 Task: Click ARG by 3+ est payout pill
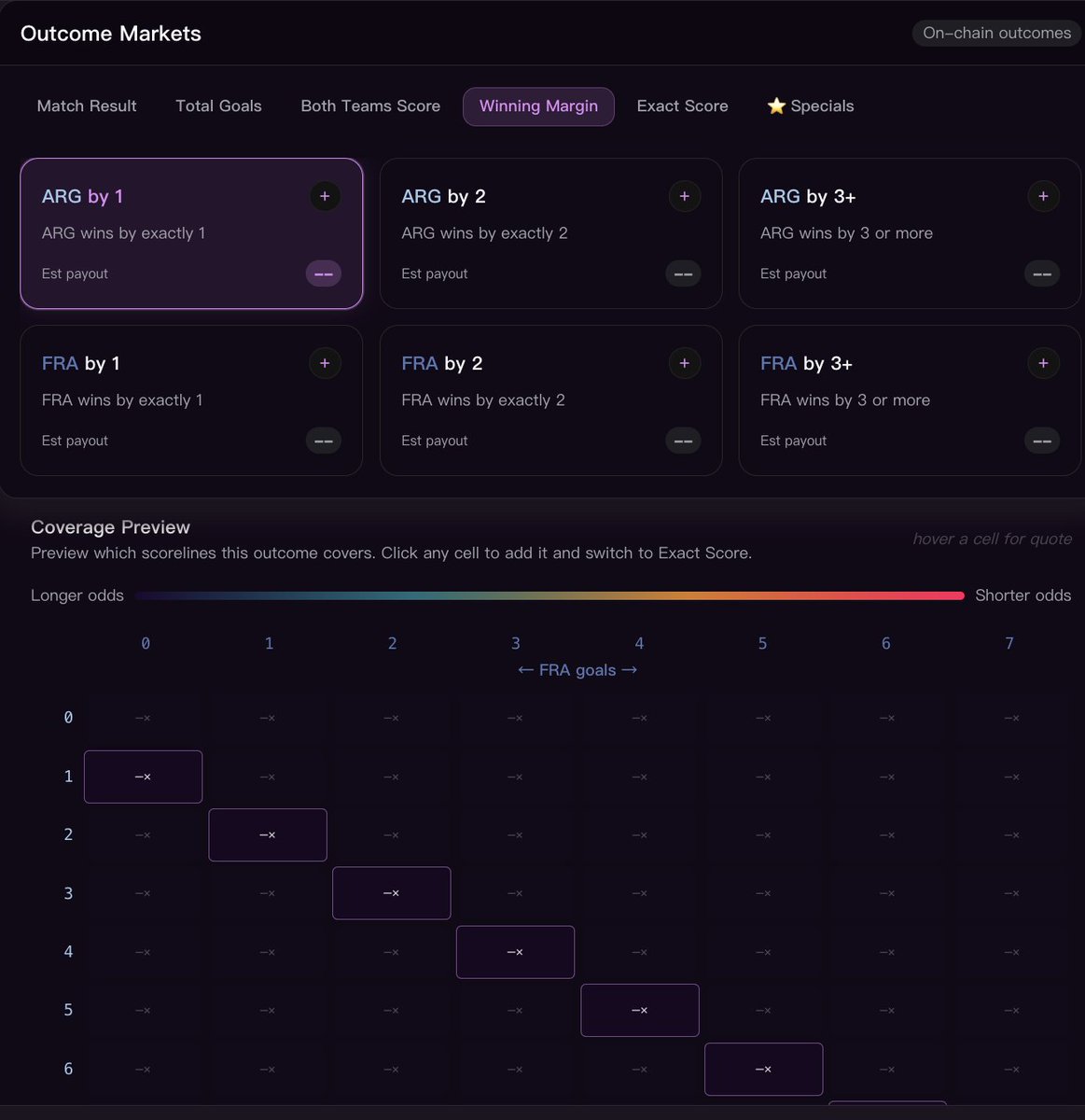click(1042, 273)
